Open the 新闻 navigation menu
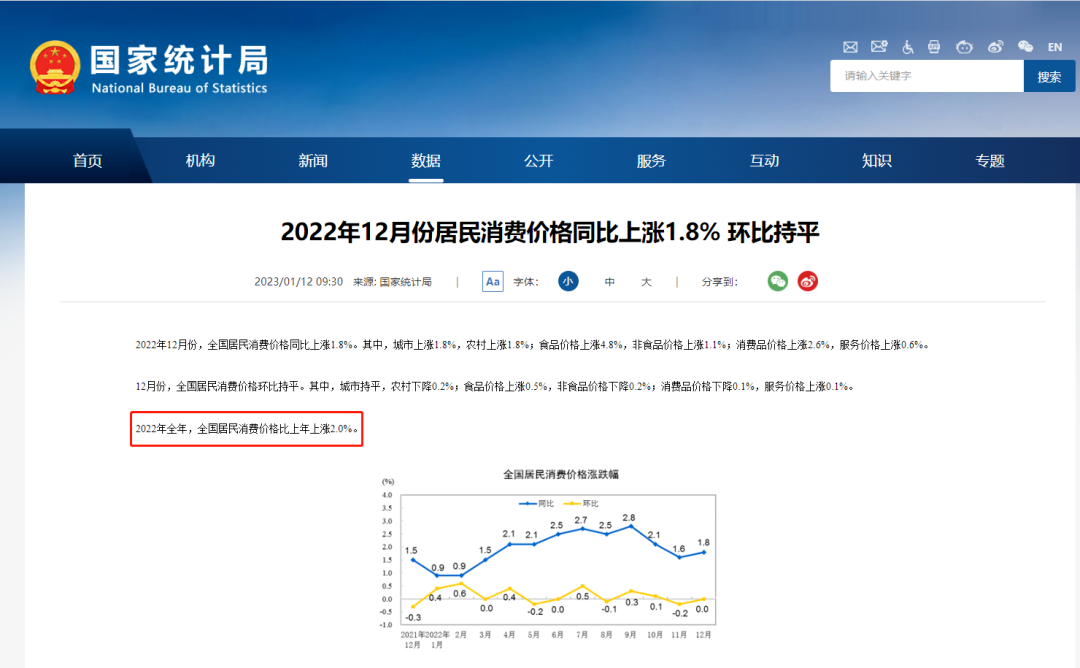 coord(313,158)
